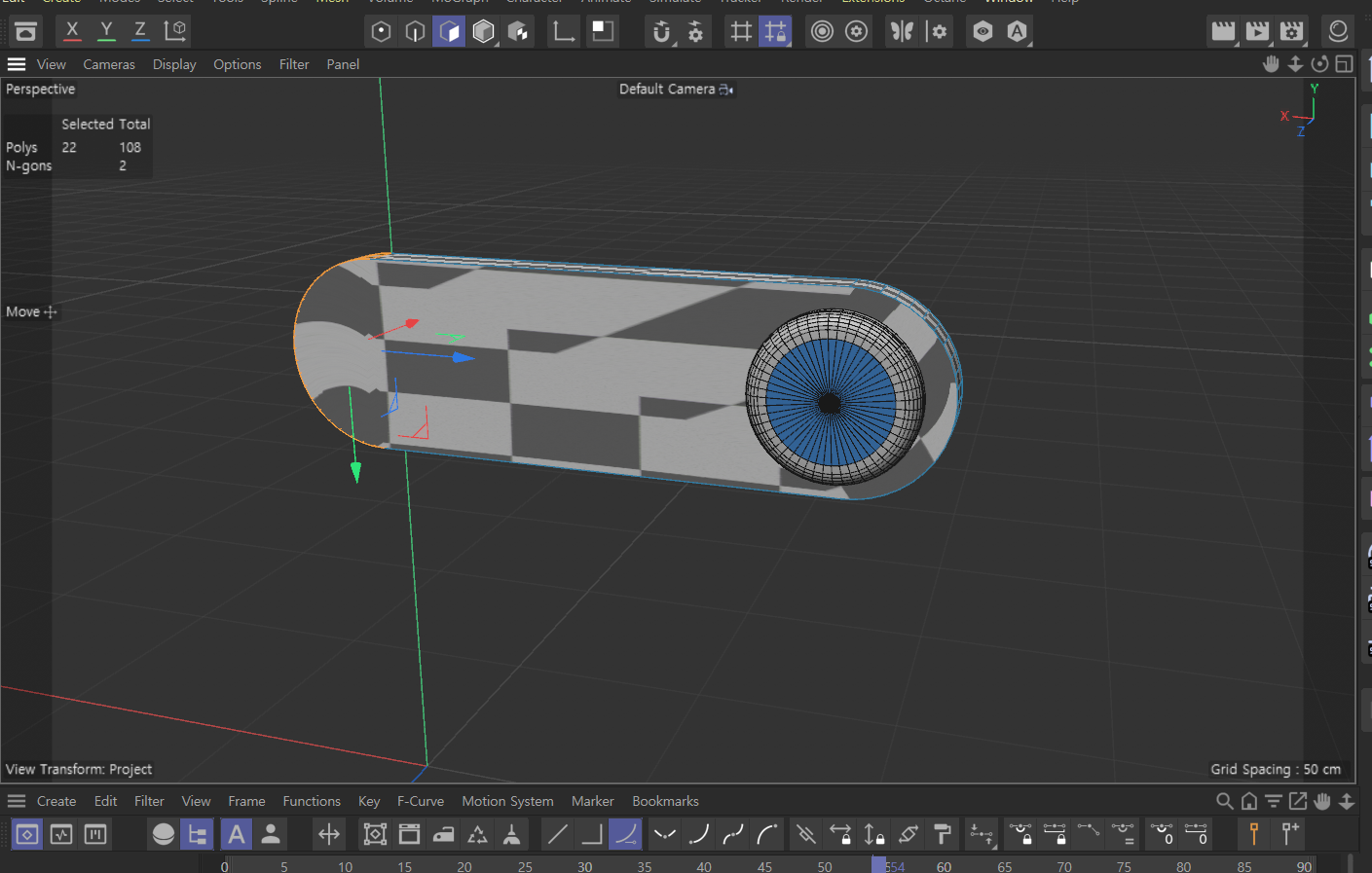Image resolution: width=1372 pixels, height=873 pixels.
Task: Click the orange marker pin icon
Action: click(1254, 834)
